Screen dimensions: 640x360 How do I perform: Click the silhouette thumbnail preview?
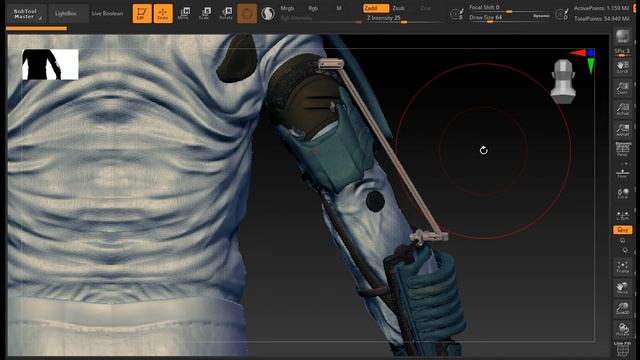(50, 64)
